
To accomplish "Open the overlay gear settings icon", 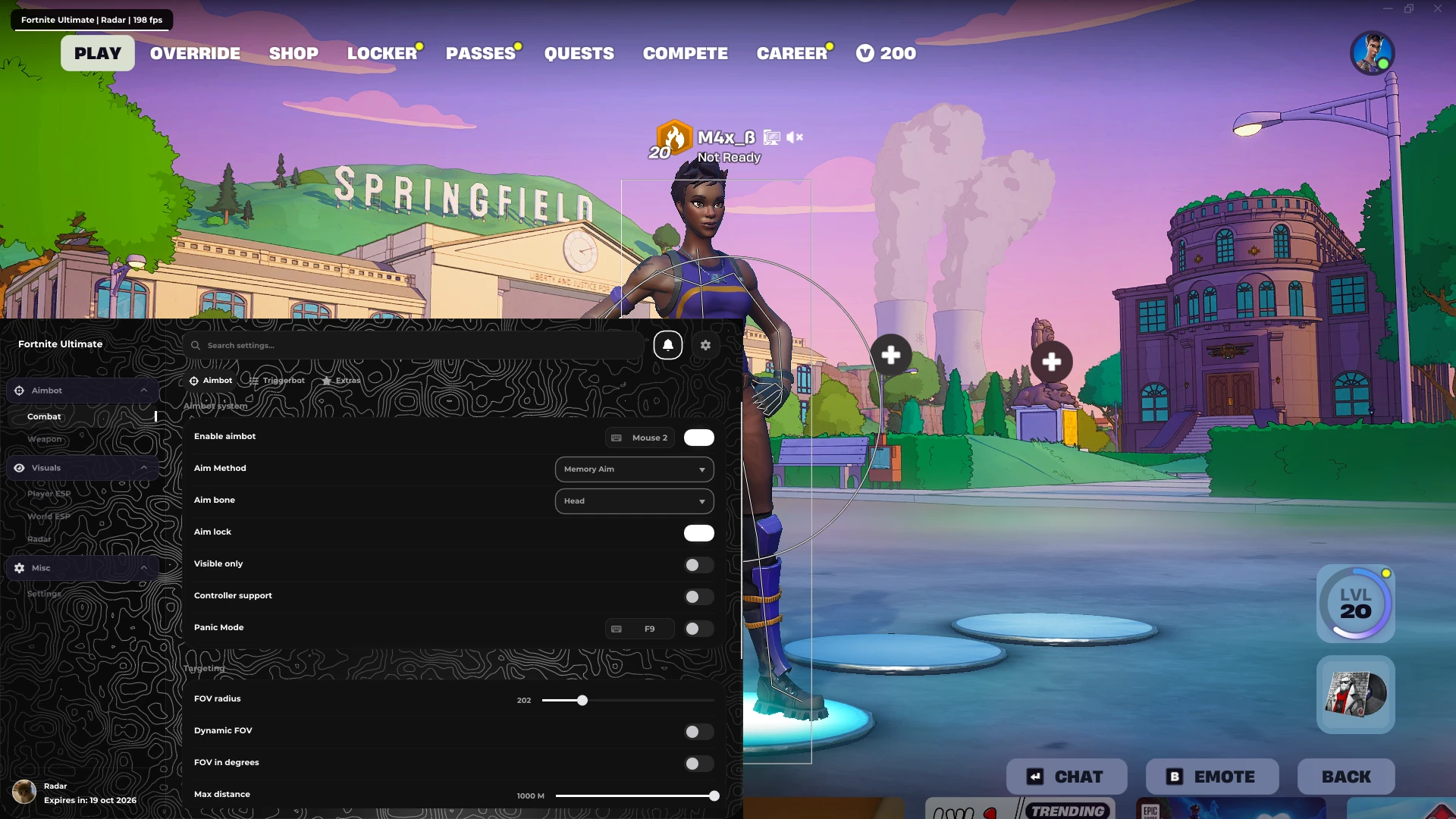I will 705,345.
